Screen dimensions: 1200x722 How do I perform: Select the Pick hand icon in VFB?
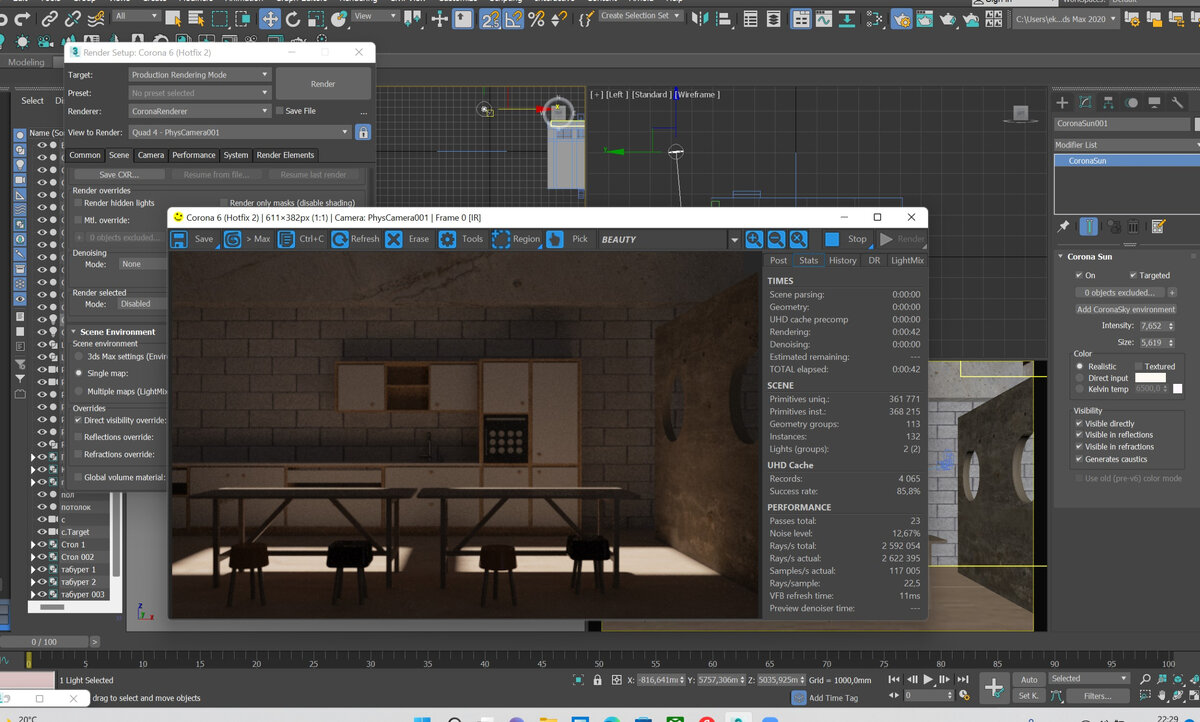pos(554,240)
